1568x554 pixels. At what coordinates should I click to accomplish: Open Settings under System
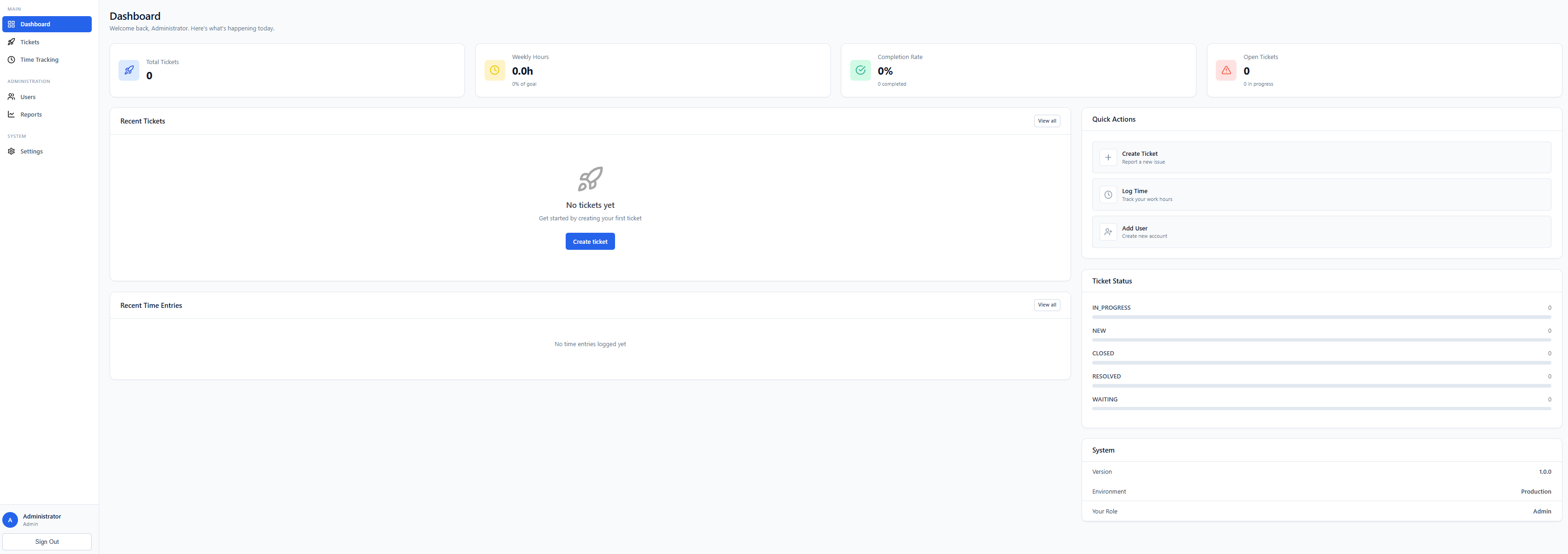(31, 152)
